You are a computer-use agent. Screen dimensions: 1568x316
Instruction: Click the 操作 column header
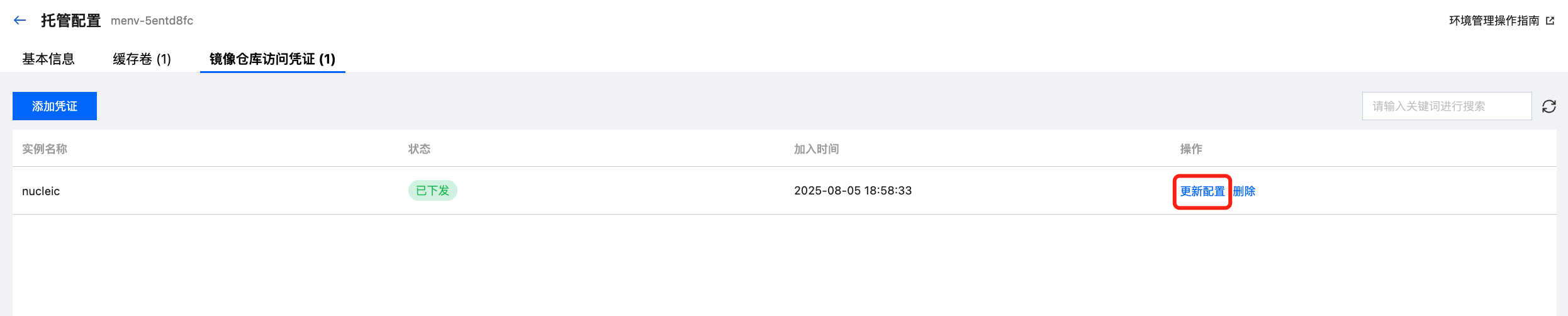point(1190,149)
